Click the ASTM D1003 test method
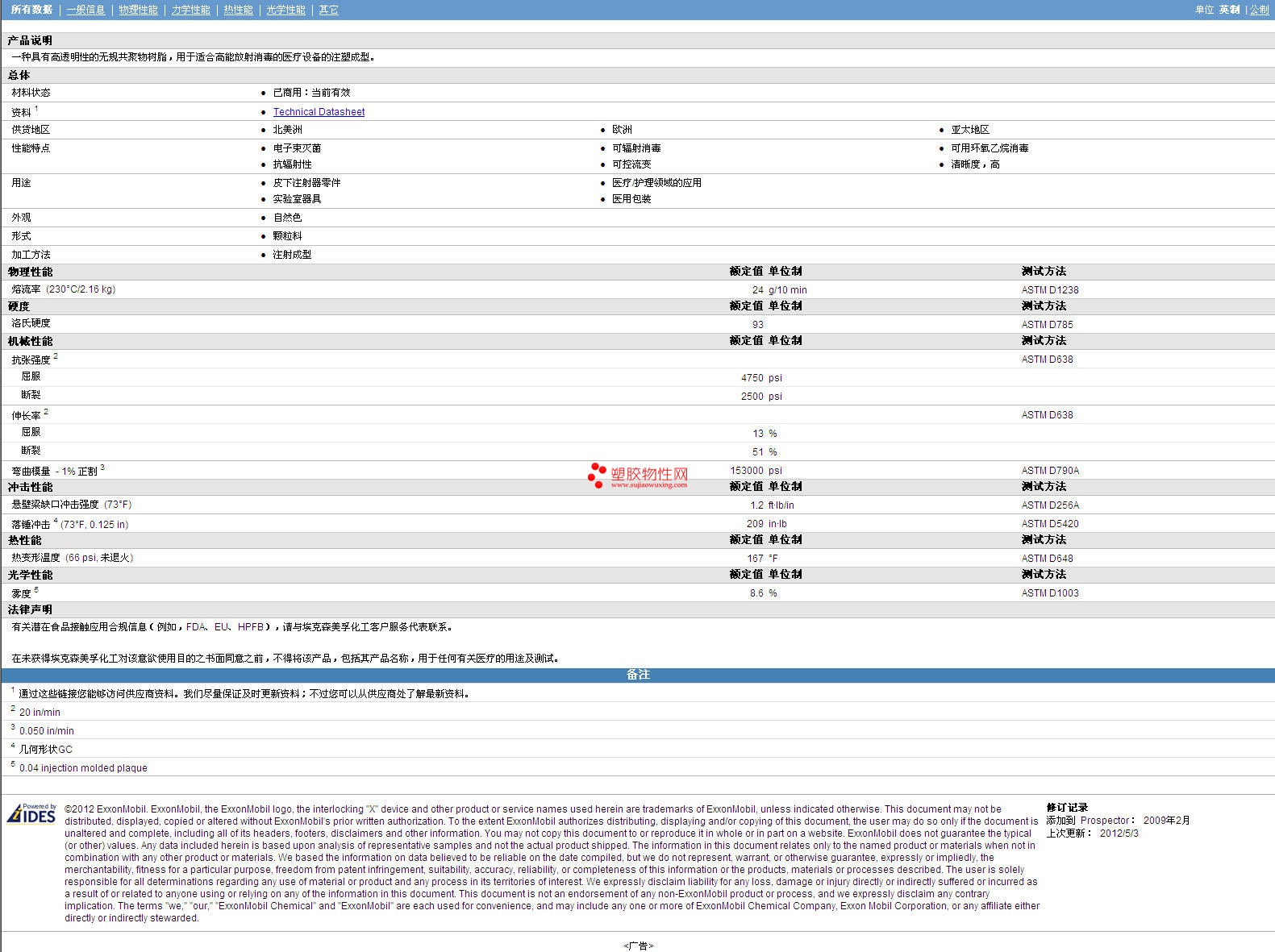Viewport: 1275px width, 952px height. coord(1050,593)
